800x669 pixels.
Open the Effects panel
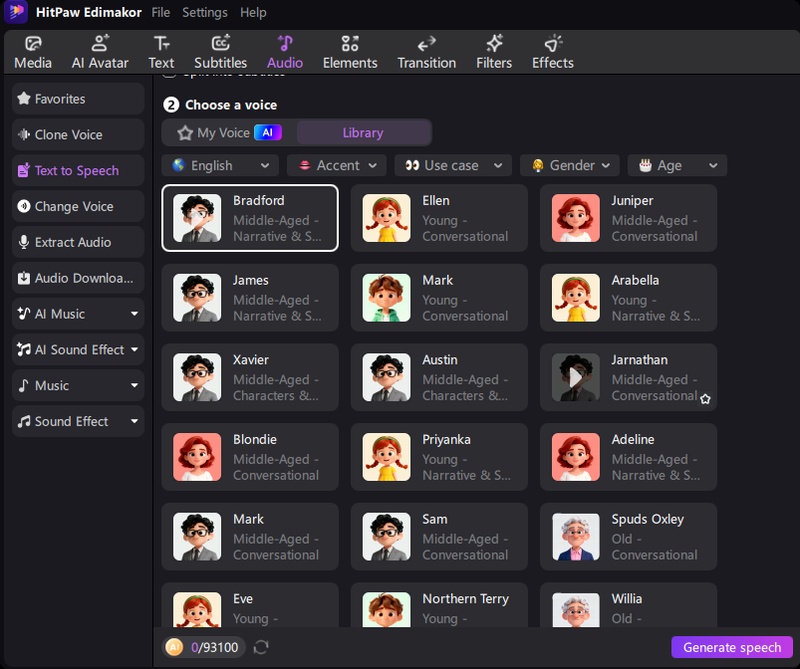(x=553, y=52)
